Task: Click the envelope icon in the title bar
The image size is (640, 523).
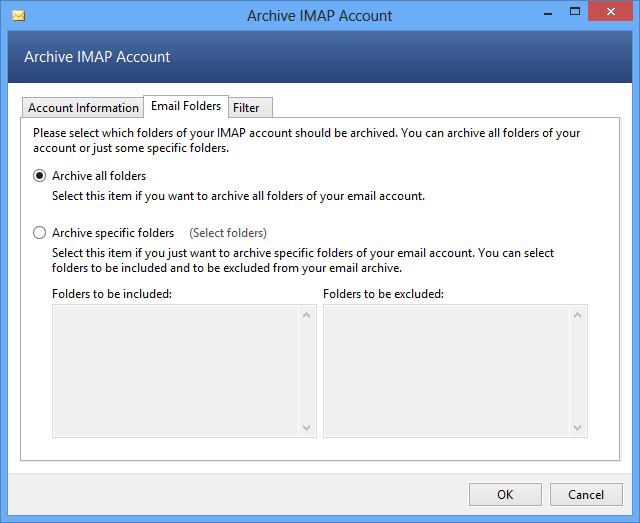Action: (18, 16)
